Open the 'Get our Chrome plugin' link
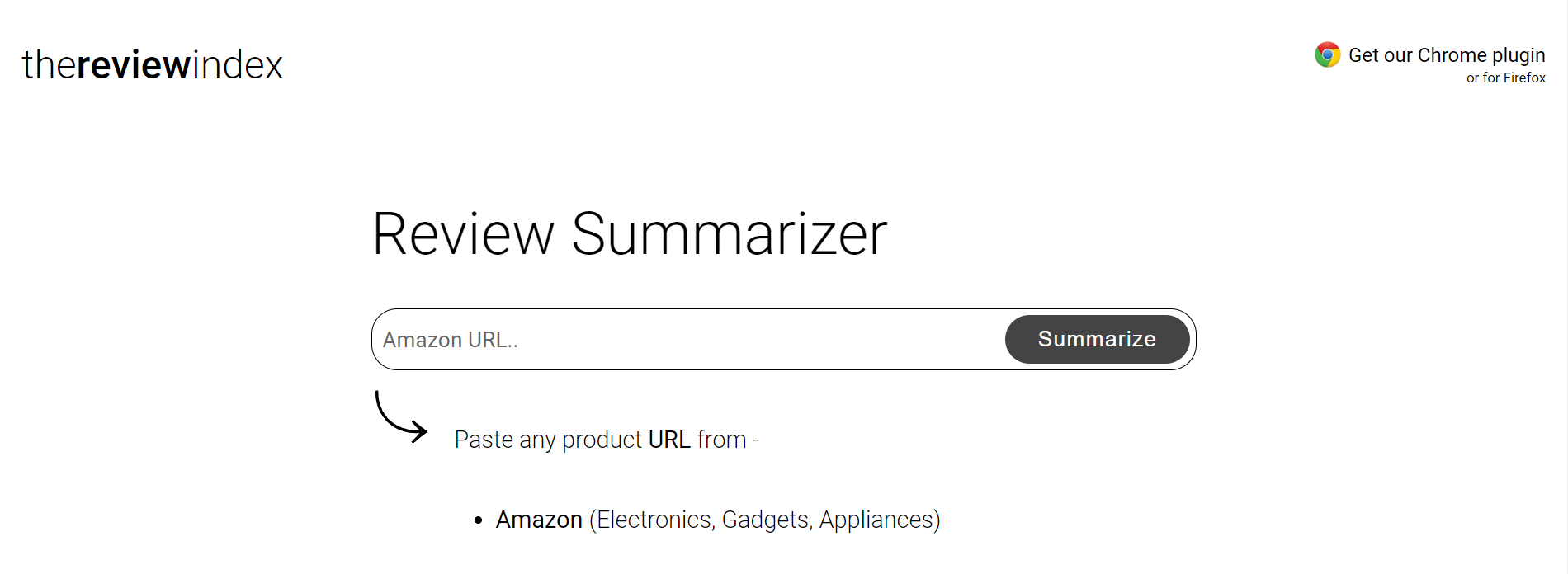Viewport: 1568px width, 574px height. 1447,54
